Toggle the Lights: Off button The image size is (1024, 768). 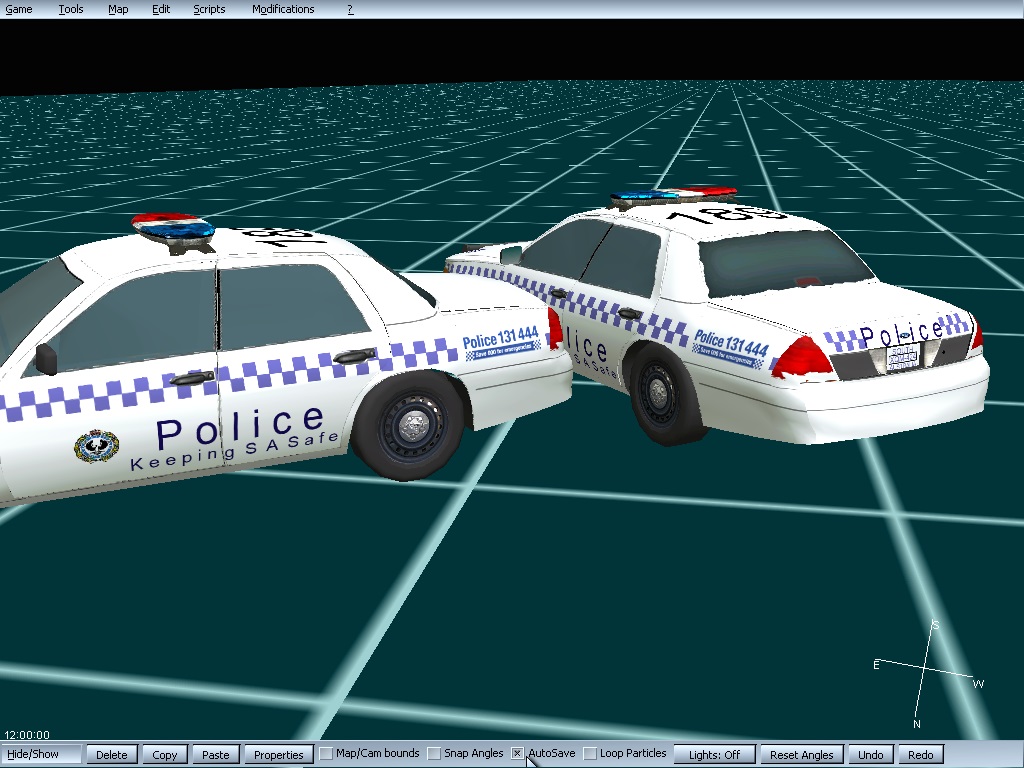[x=714, y=754]
